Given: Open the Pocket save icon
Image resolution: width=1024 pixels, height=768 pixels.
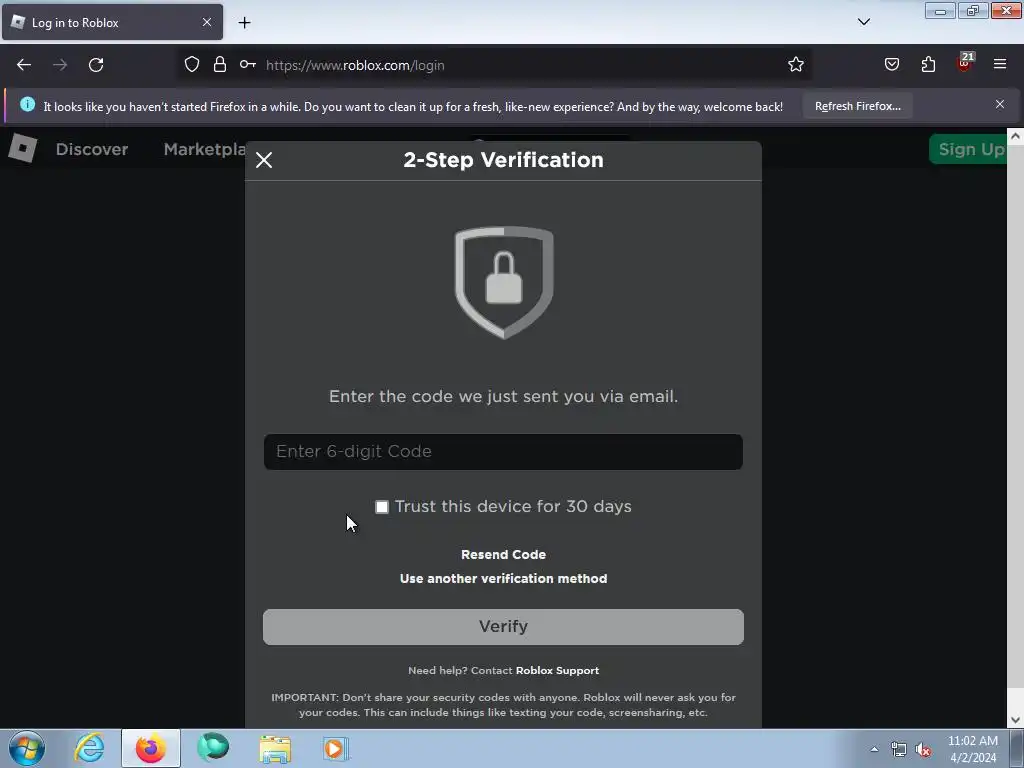Looking at the screenshot, I should click(891, 64).
